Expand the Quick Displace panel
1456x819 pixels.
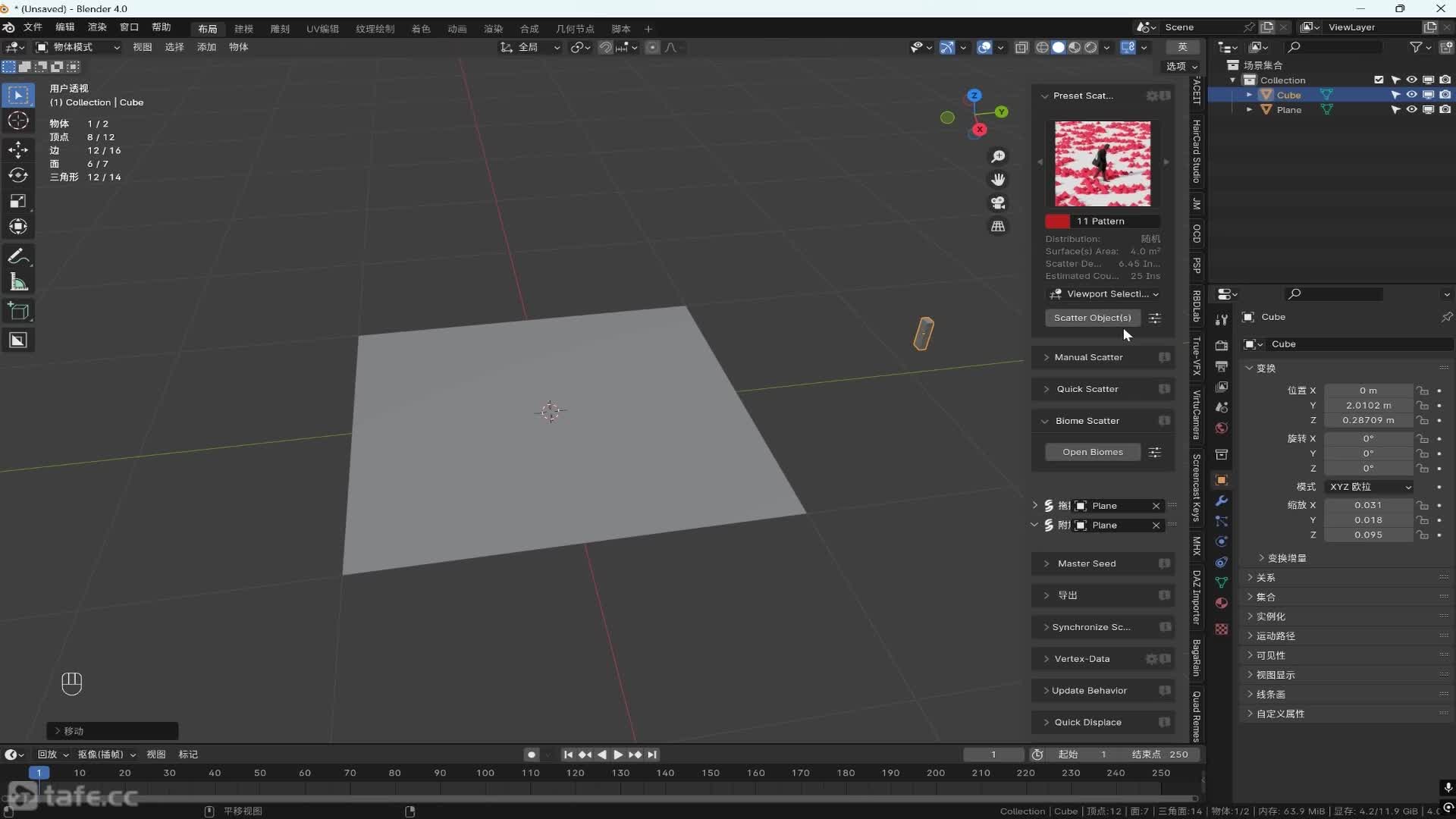[1087, 722]
